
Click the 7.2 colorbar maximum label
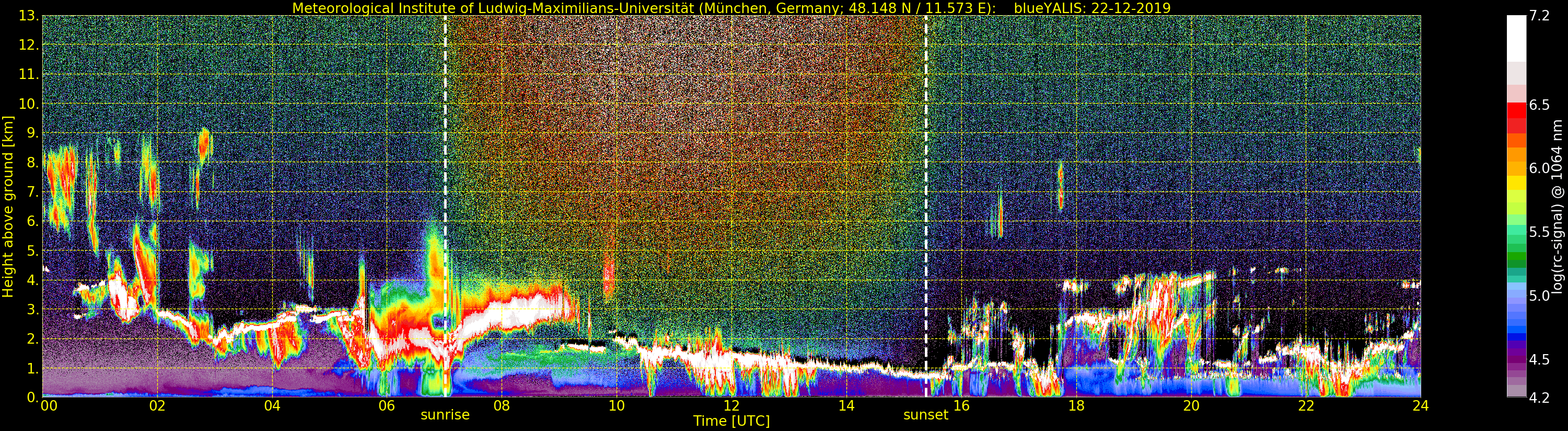pyautogui.click(x=1539, y=16)
